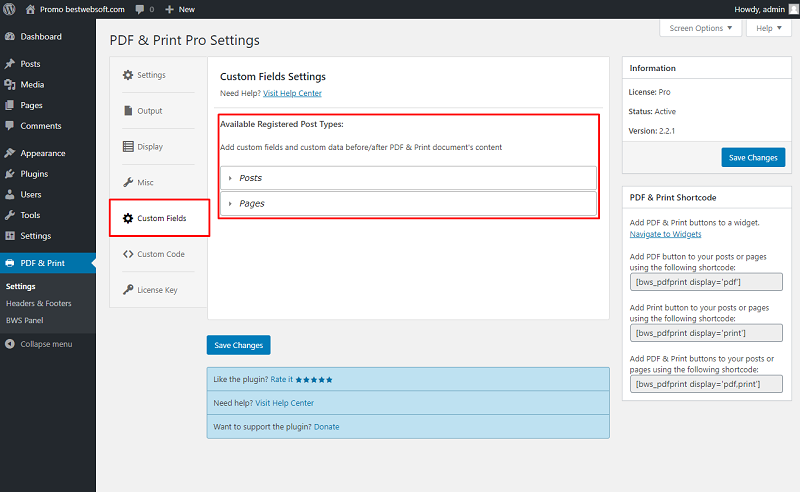
Task: Click the display='pdf,print' shortcode field
Action: (x=706, y=384)
